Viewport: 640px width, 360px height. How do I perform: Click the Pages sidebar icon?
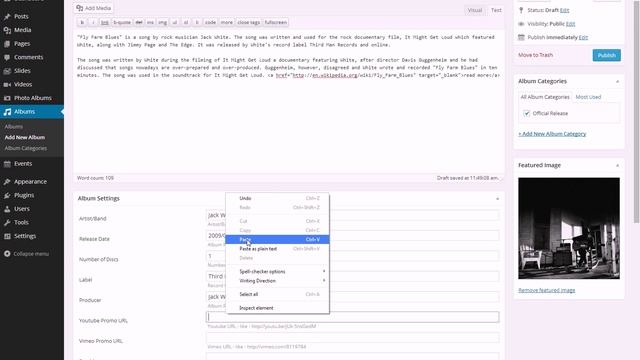[x=7, y=44]
